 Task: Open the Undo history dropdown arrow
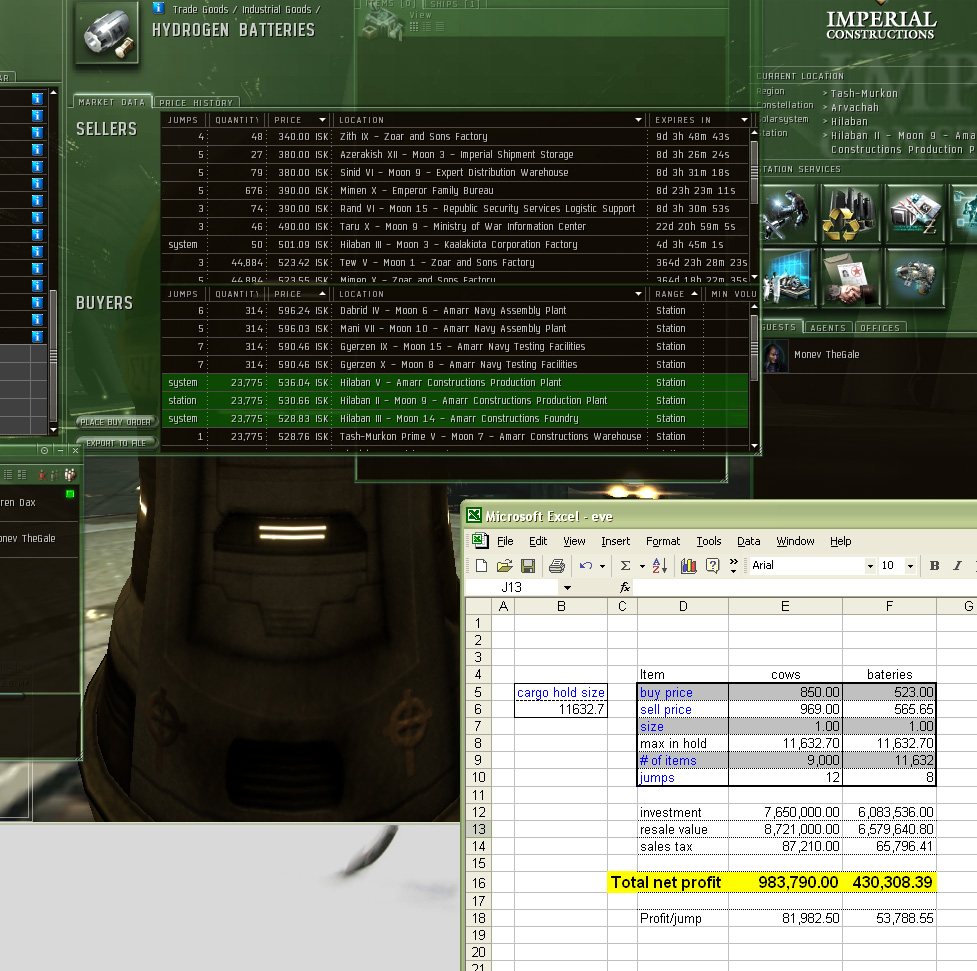[x=602, y=566]
